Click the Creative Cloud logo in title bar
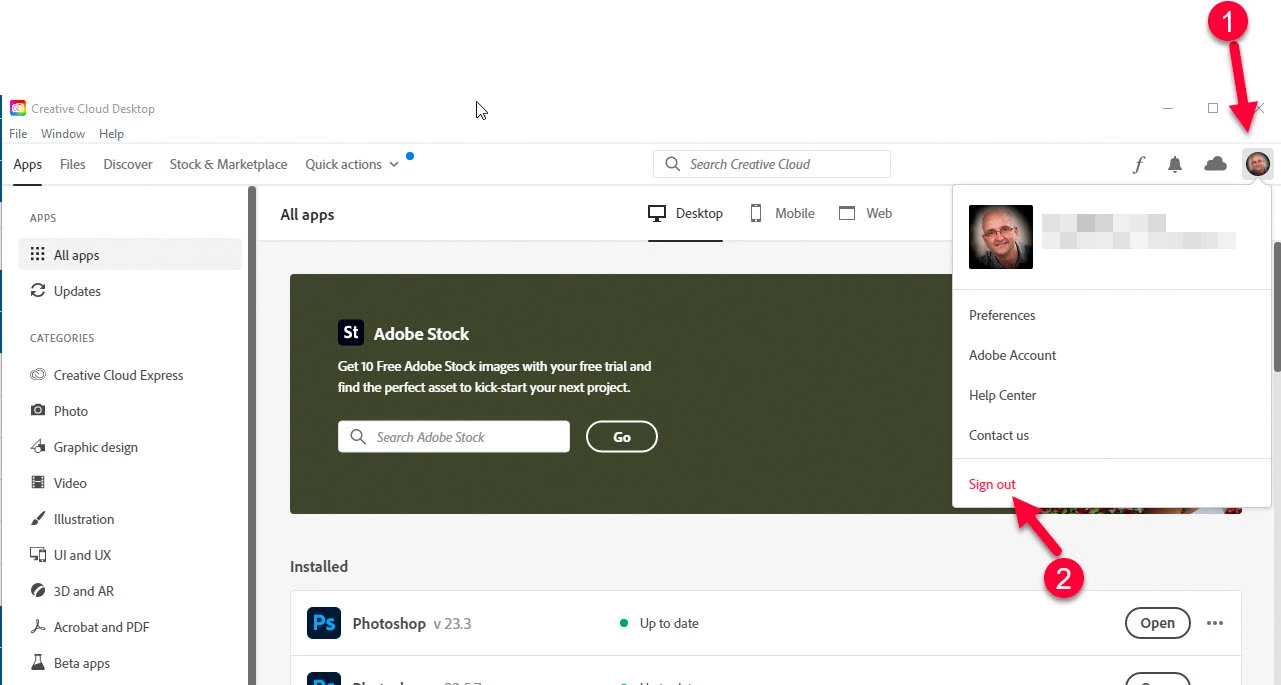 pos(18,108)
